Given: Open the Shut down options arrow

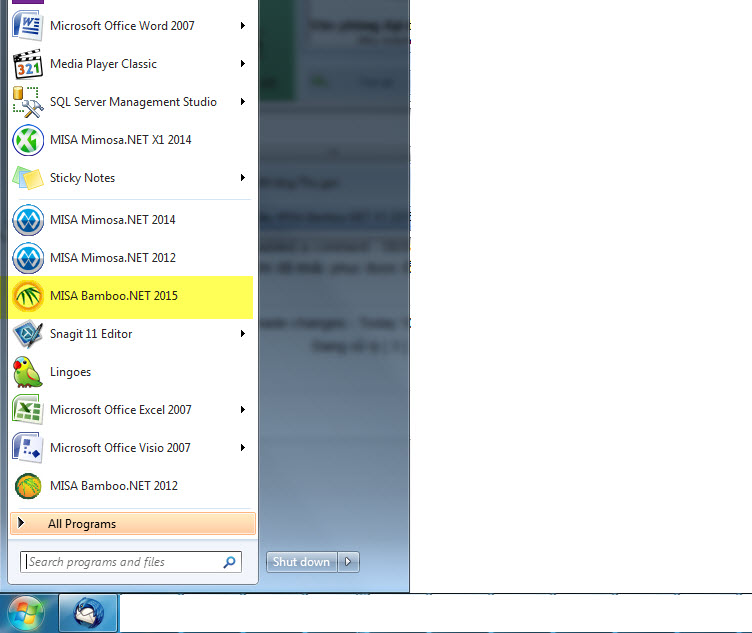Looking at the screenshot, I should click(348, 562).
